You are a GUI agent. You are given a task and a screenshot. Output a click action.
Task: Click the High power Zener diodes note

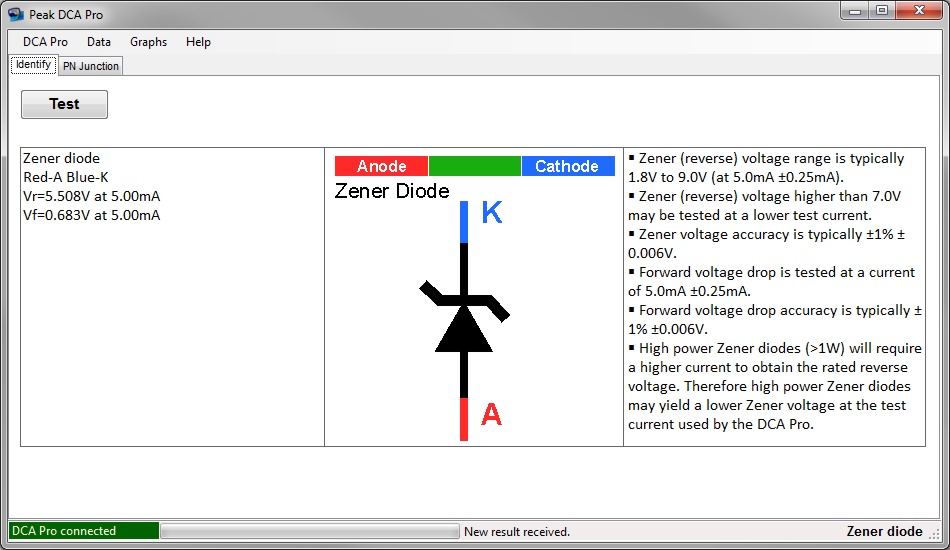click(775, 386)
